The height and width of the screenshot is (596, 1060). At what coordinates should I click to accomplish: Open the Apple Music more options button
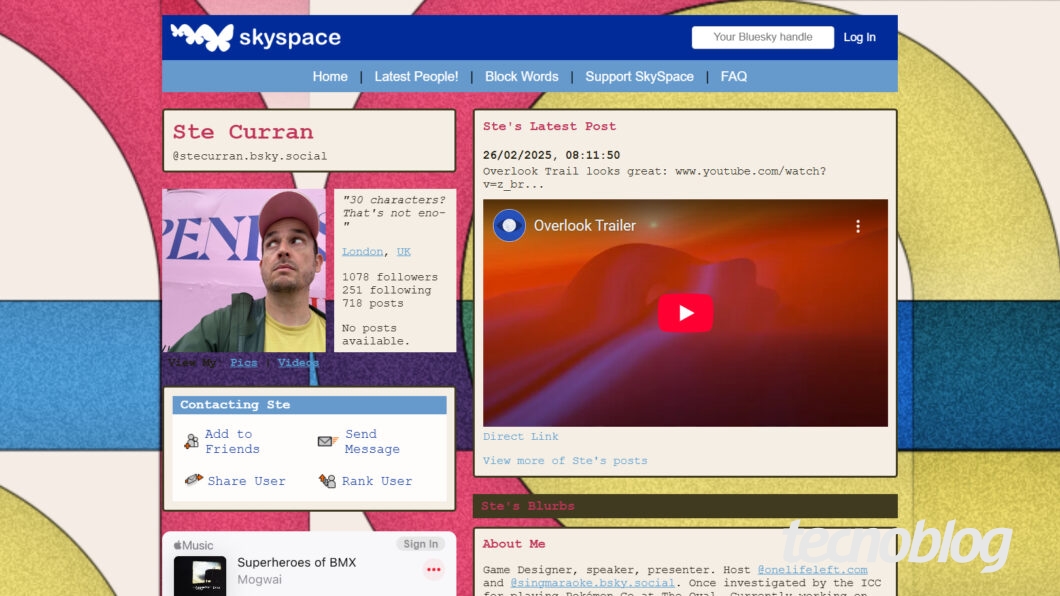(x=433, y=570)
